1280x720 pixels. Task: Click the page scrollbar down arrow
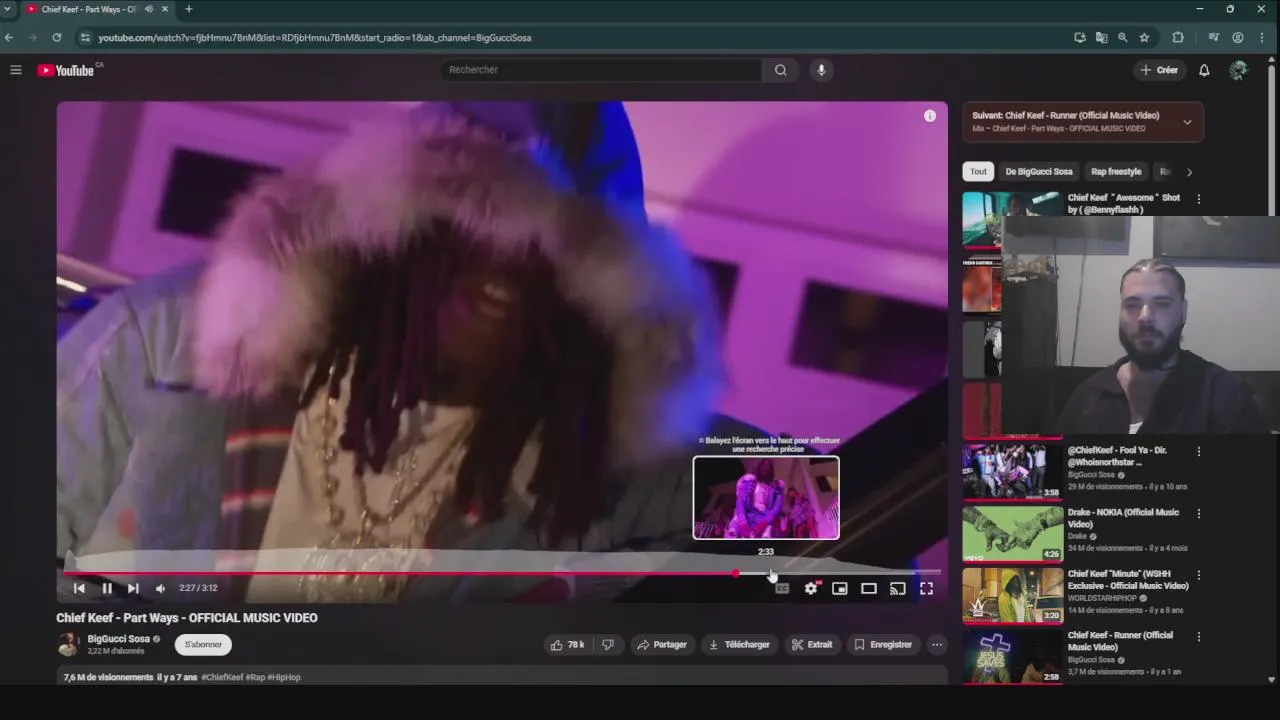[1272, 680]
